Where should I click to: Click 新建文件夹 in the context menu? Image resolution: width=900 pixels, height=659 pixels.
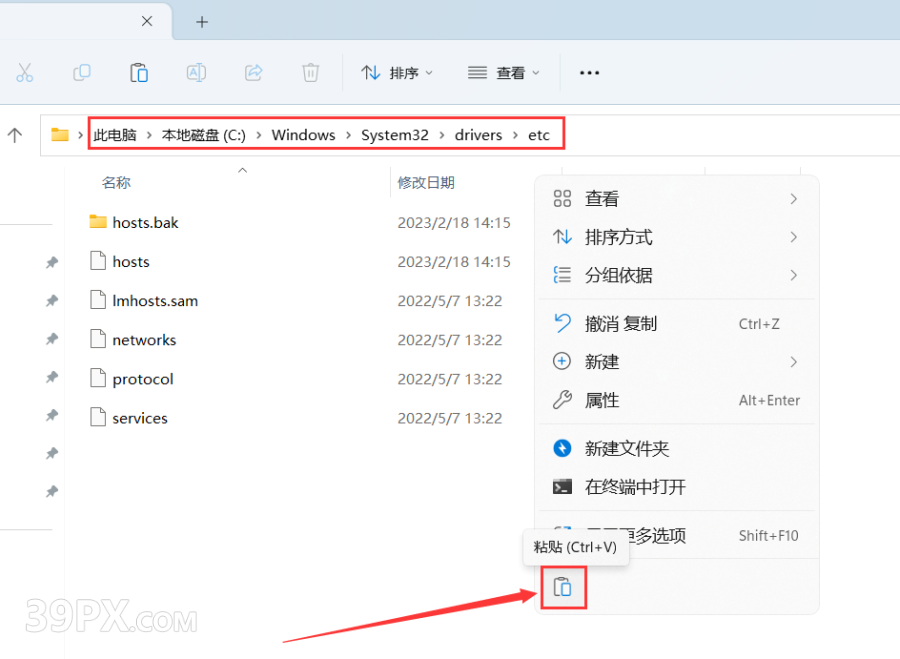click(625, 448)
